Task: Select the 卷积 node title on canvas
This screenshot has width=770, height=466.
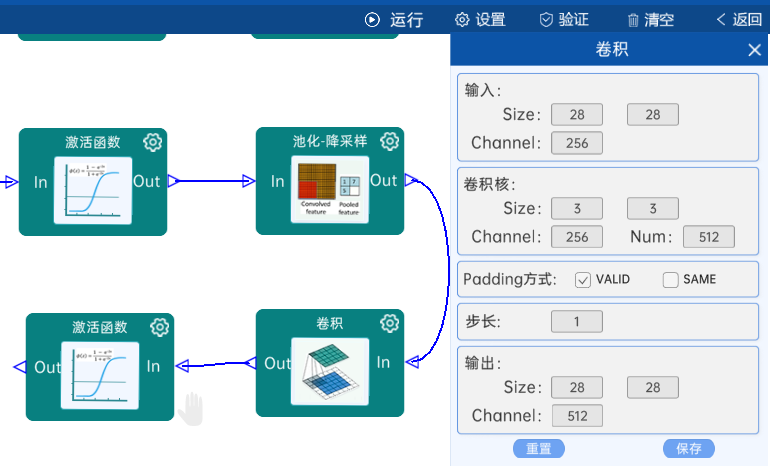Action: (x=330, y=323)
